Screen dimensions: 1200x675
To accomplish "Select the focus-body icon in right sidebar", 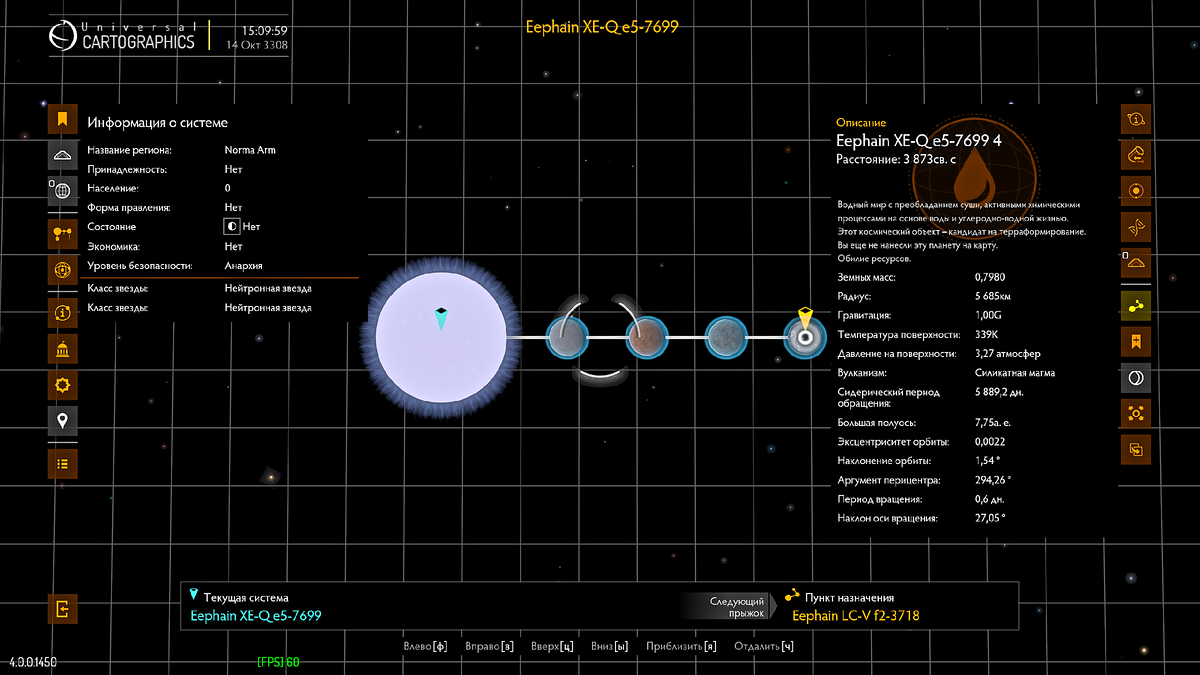I will [1136, 413].
